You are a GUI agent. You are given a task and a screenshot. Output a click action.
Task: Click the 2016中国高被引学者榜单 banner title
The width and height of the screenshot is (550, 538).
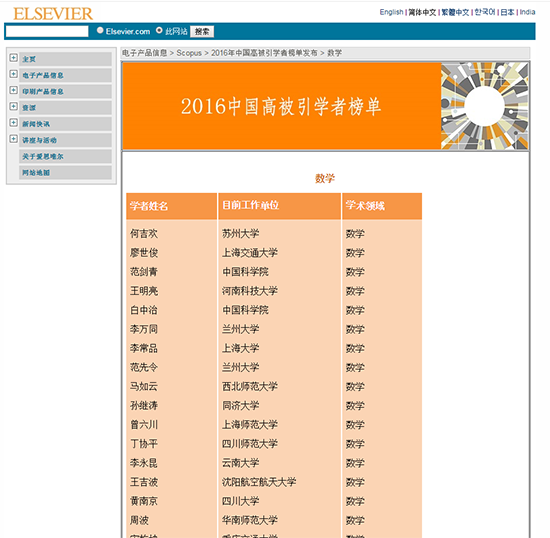pos(281,106)
